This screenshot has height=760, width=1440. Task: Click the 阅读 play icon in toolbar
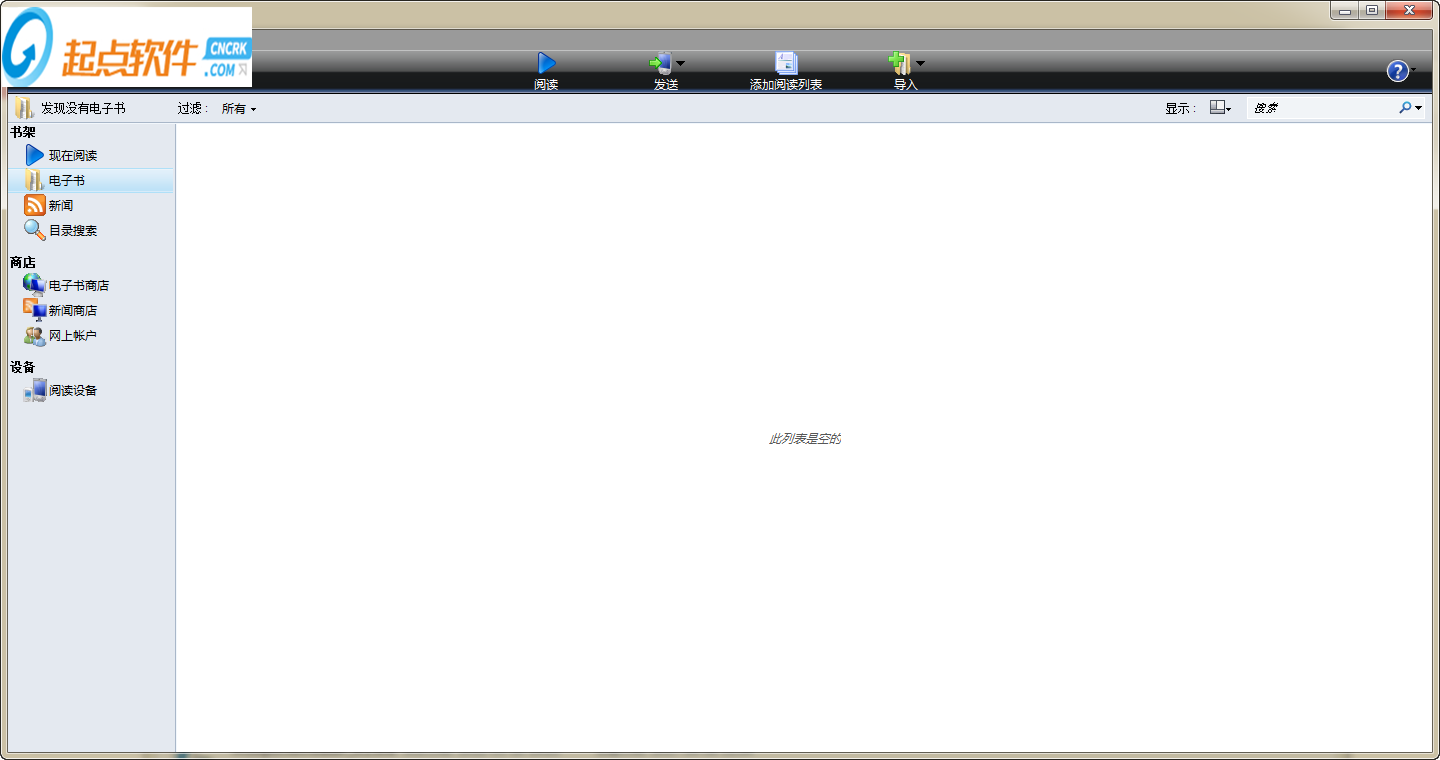[546, 63]
